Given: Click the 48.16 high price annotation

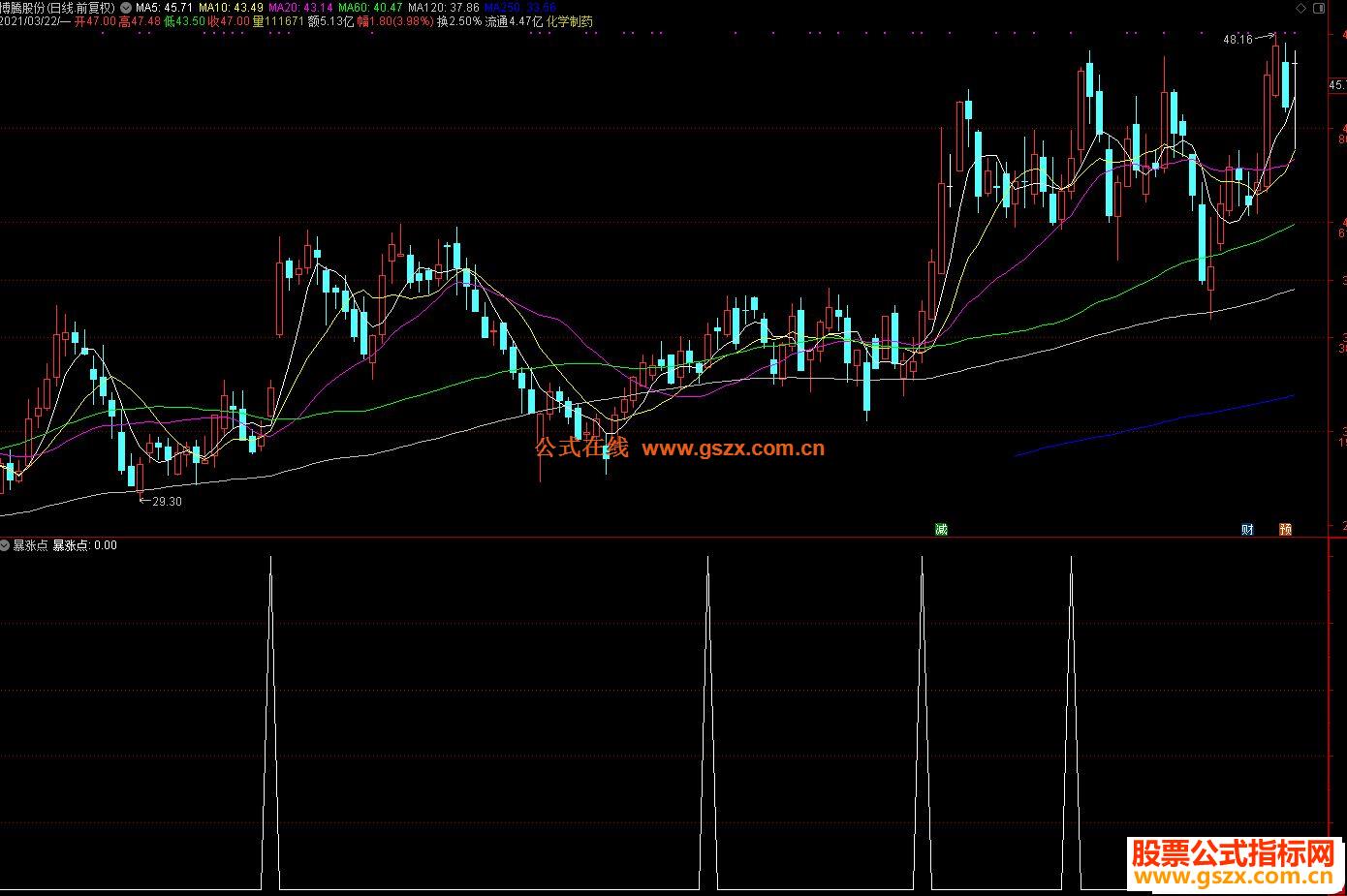Looking at the screenshot, I should (1237, 40).
